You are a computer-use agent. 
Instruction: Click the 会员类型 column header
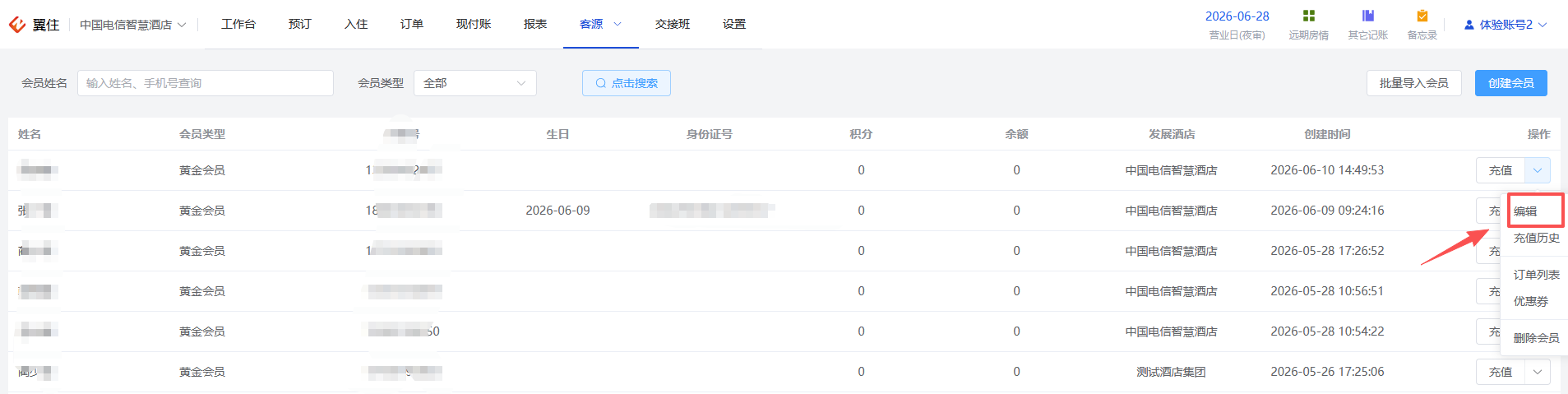coord(202,134)
